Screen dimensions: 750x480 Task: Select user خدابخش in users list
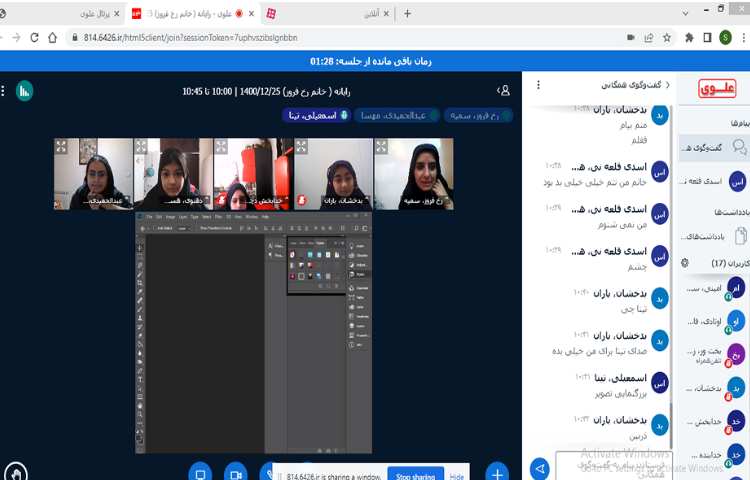tap(716, 421)
